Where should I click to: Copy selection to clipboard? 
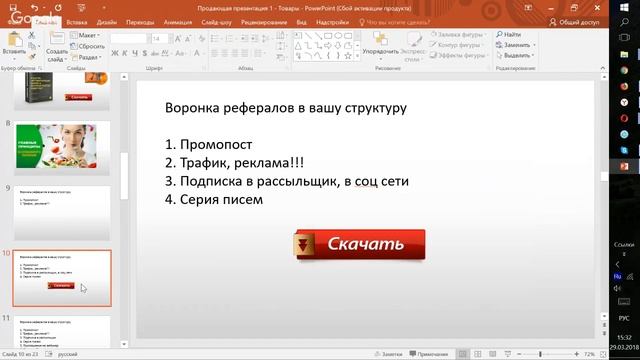[32, 46]
